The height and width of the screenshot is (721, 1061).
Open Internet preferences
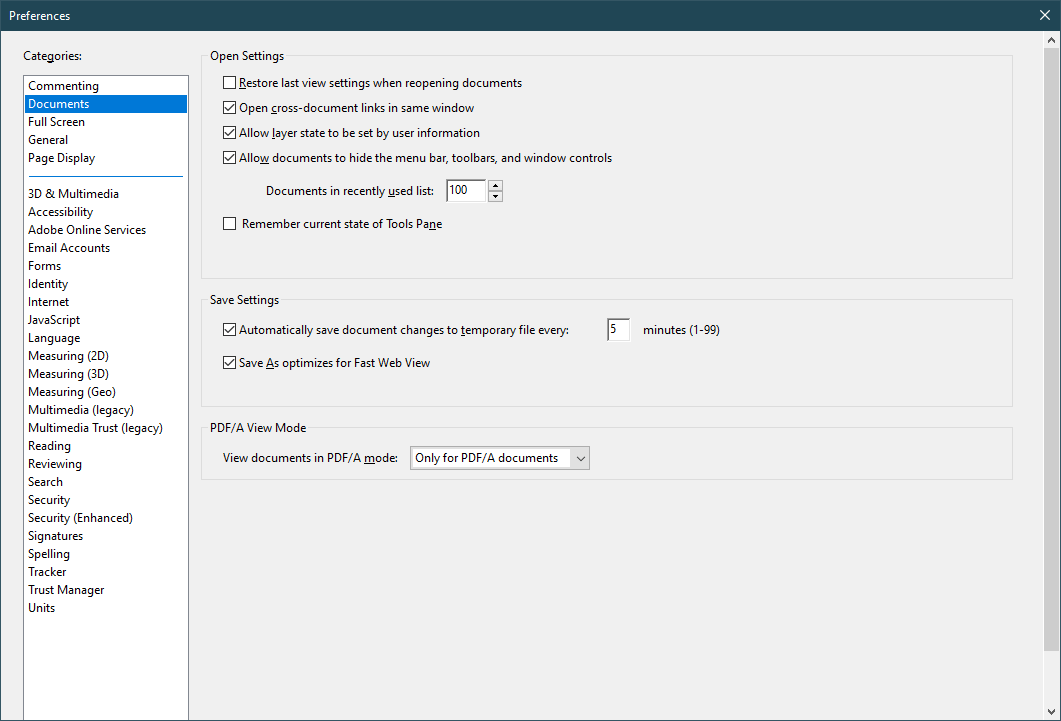106,302
